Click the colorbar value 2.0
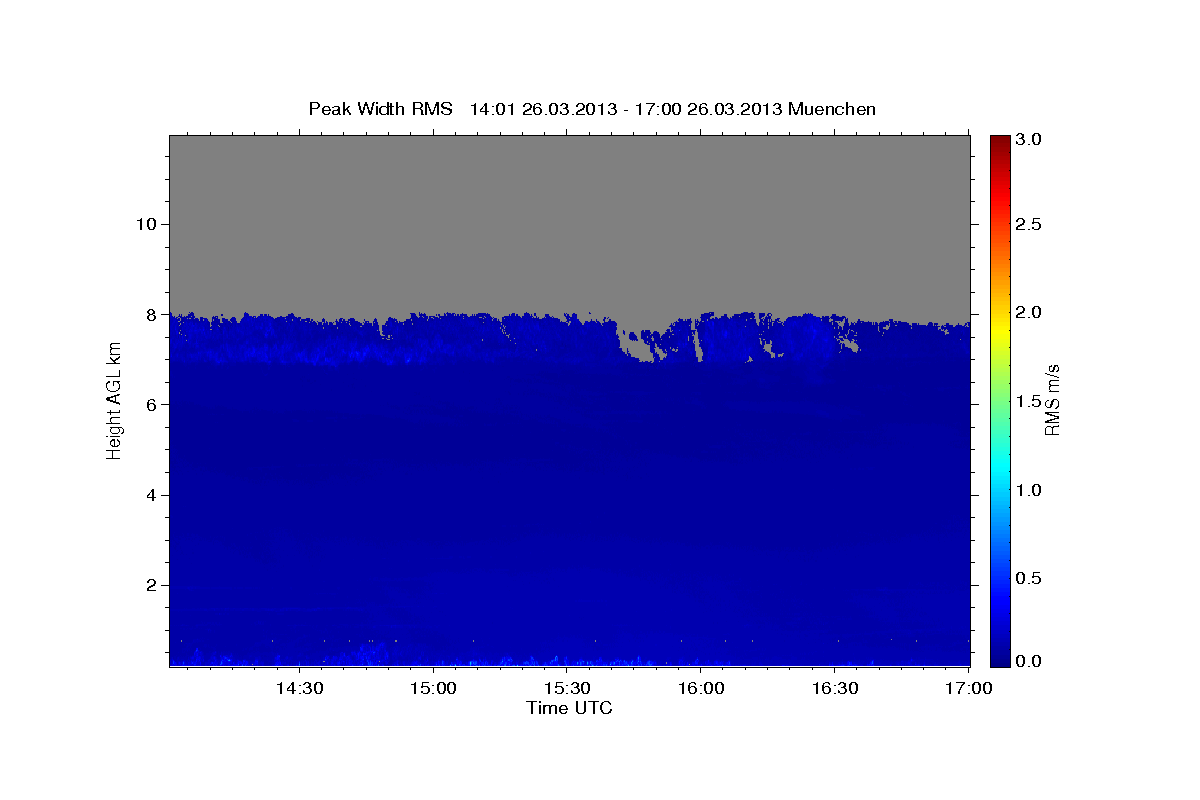Viewport: 1200px width, 800px height. pyautogui.click(x=1030, y=312)
